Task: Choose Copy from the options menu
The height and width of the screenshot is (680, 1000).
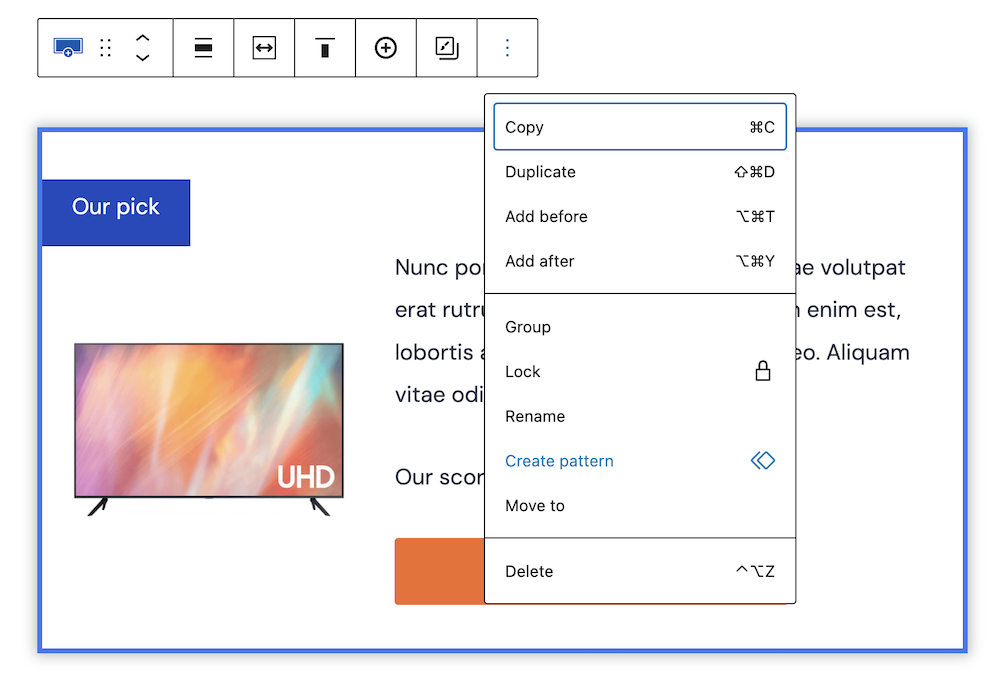Action: pos(640,127)
